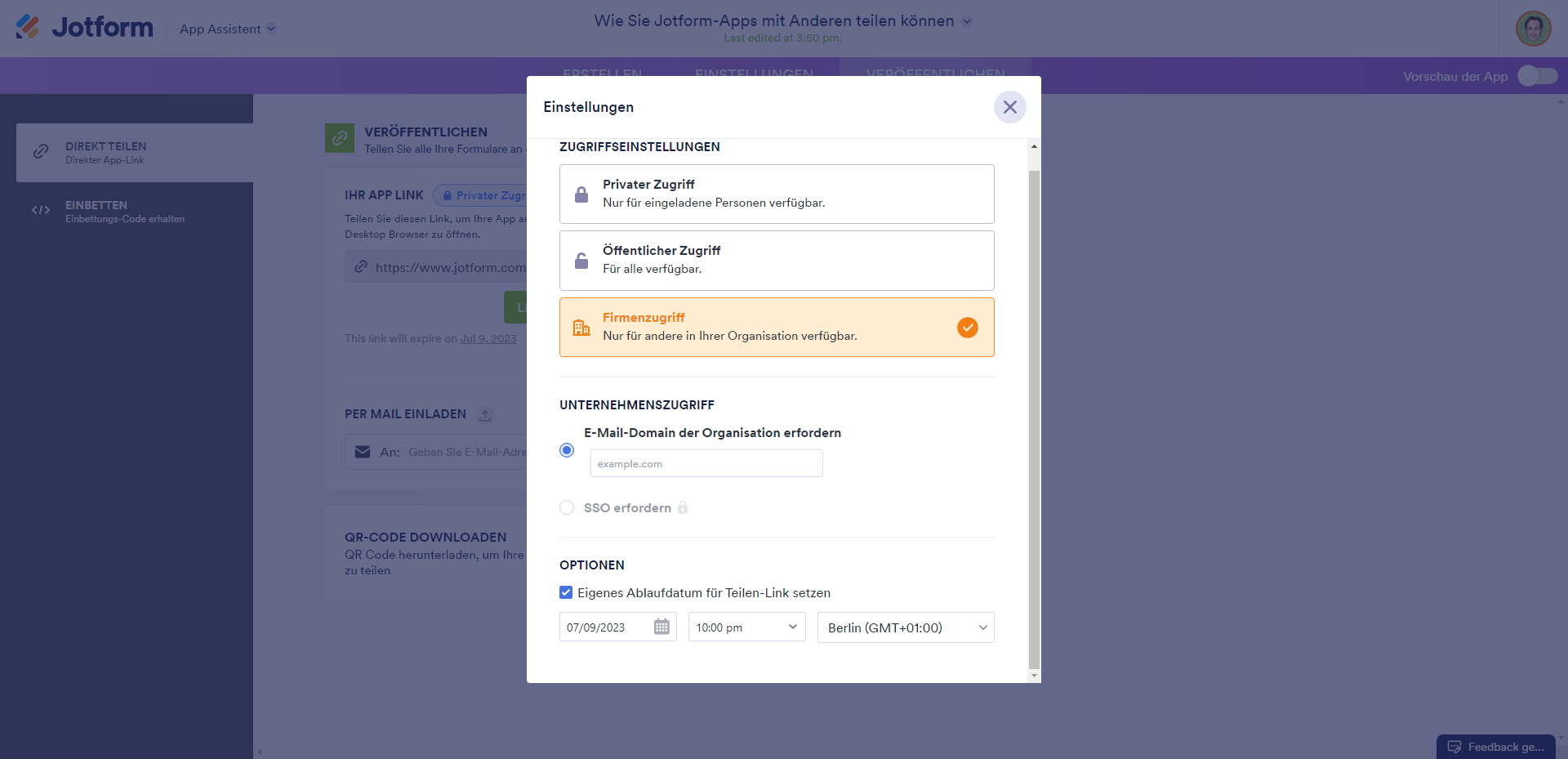Select E-Mail-Domain der Organisation radio button

[x=567, y=450]
